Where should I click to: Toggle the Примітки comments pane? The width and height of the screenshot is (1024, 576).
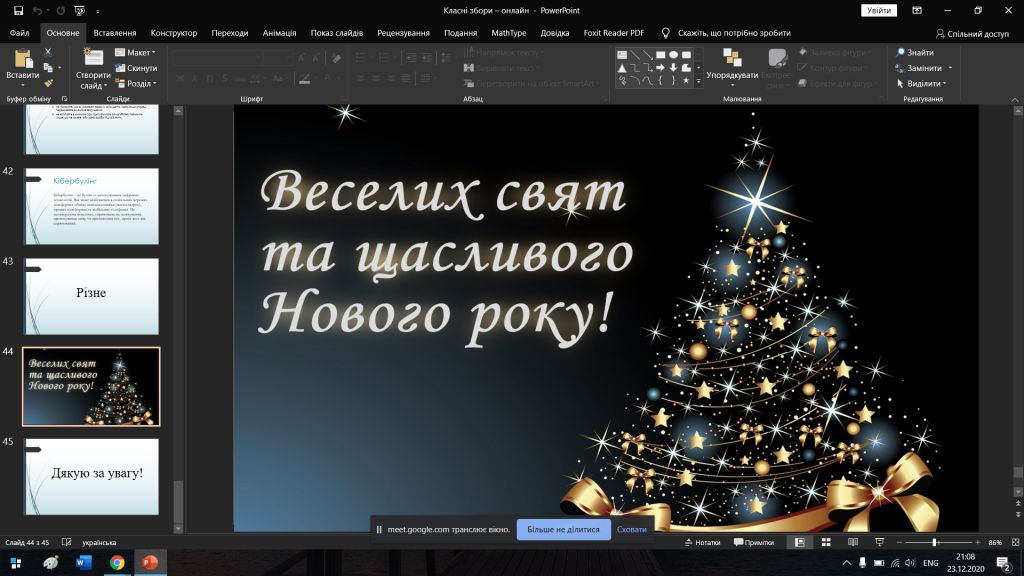click(754, 543)
